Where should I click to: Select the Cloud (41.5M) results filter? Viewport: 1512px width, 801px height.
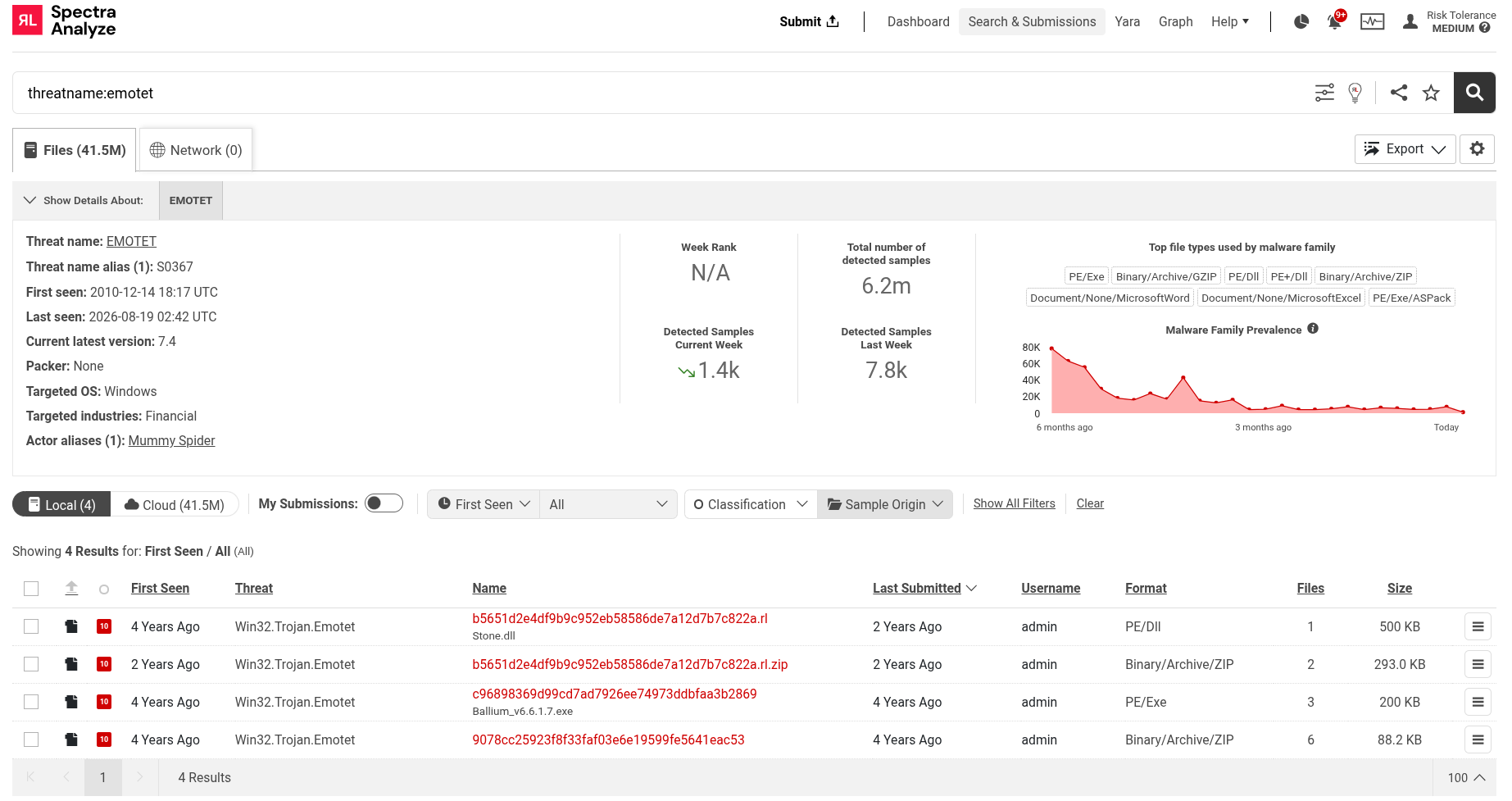pyautogui.click(x=175, y=504)
